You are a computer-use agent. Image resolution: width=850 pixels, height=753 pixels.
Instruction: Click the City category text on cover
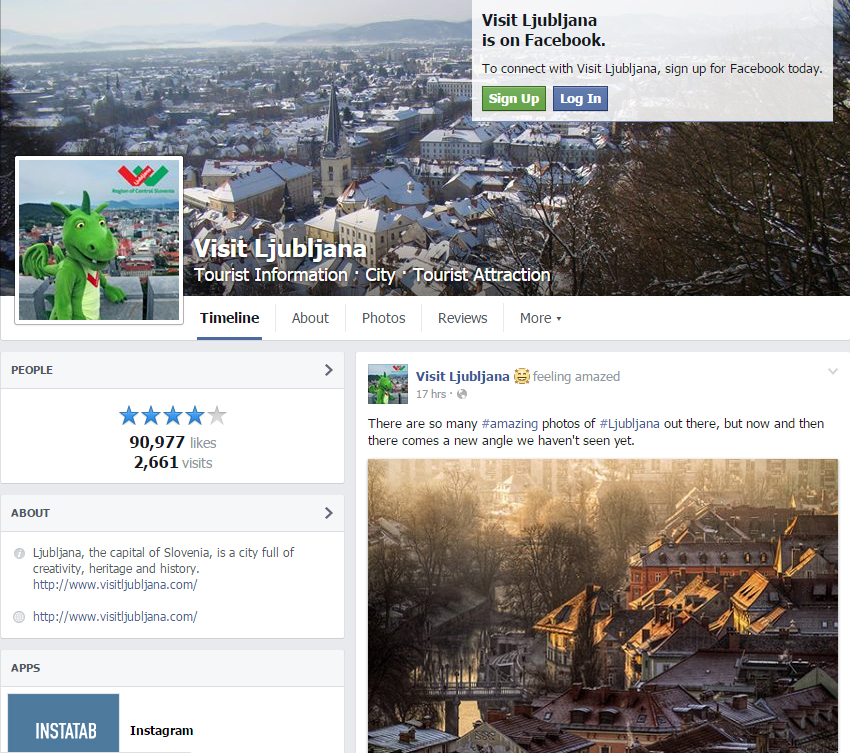tap(379, 275)
